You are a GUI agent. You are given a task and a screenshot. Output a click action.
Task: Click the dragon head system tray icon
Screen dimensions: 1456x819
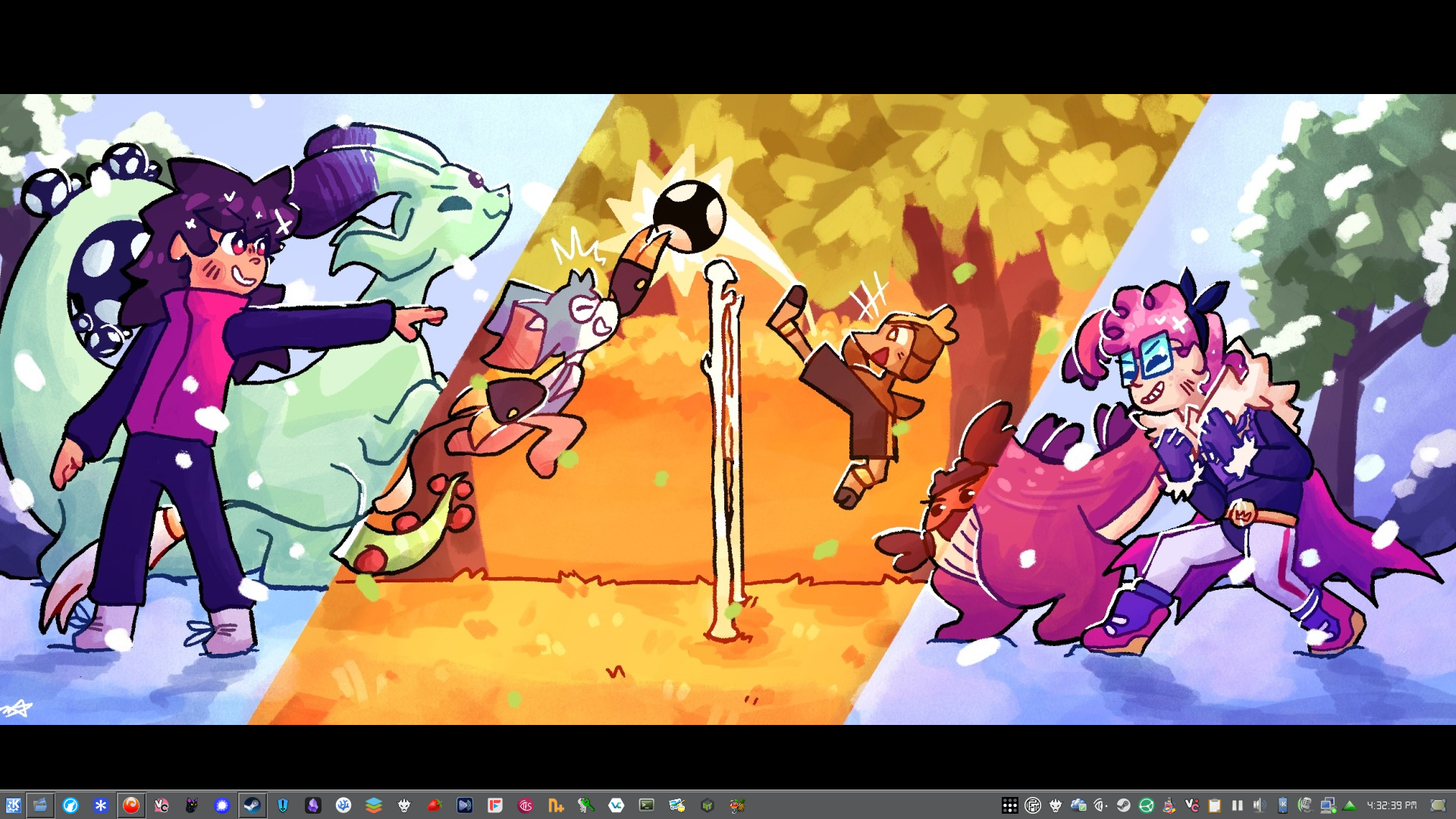[1056, 805]
